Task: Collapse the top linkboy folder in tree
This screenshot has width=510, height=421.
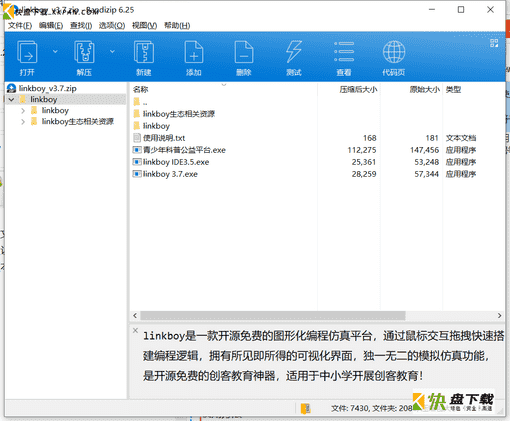Action: 12,99
